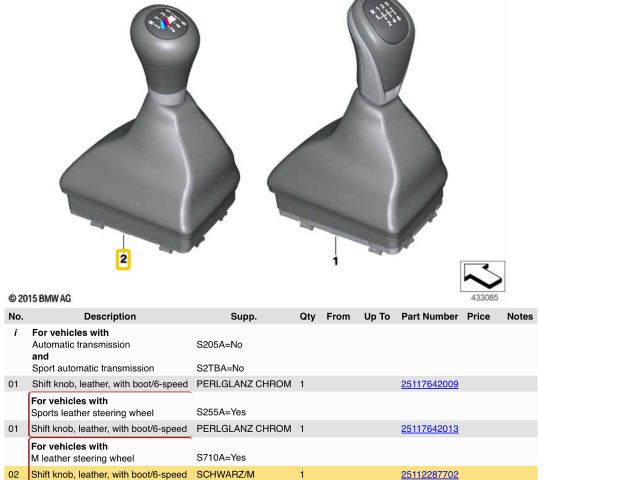640x480 pixels.
Task: Click the S255A=Yes sports steering wheel condition
Action: [220, 413]
